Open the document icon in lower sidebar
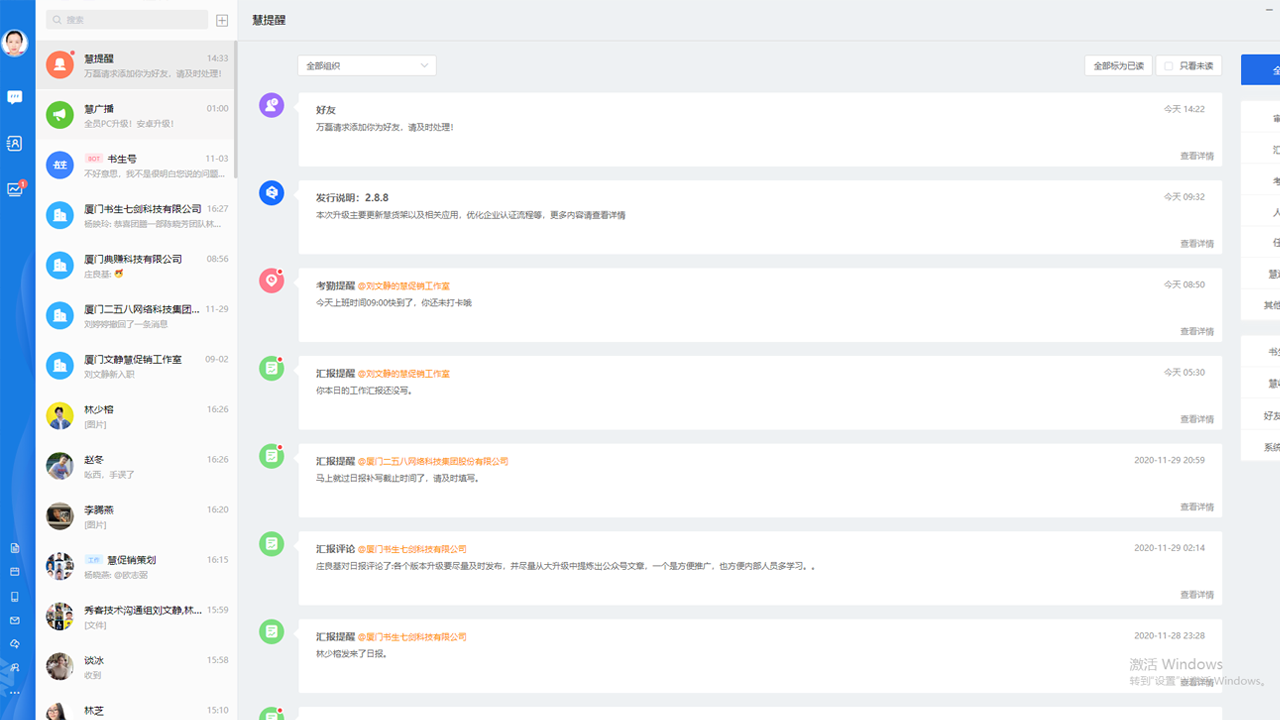1280x720 pixels. (x=14, y=548)
